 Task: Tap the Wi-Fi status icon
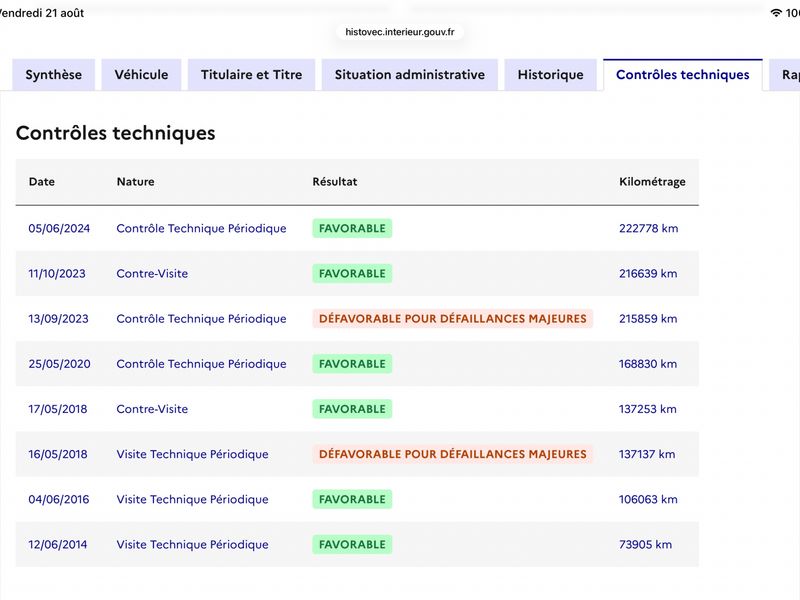(776, 13)
